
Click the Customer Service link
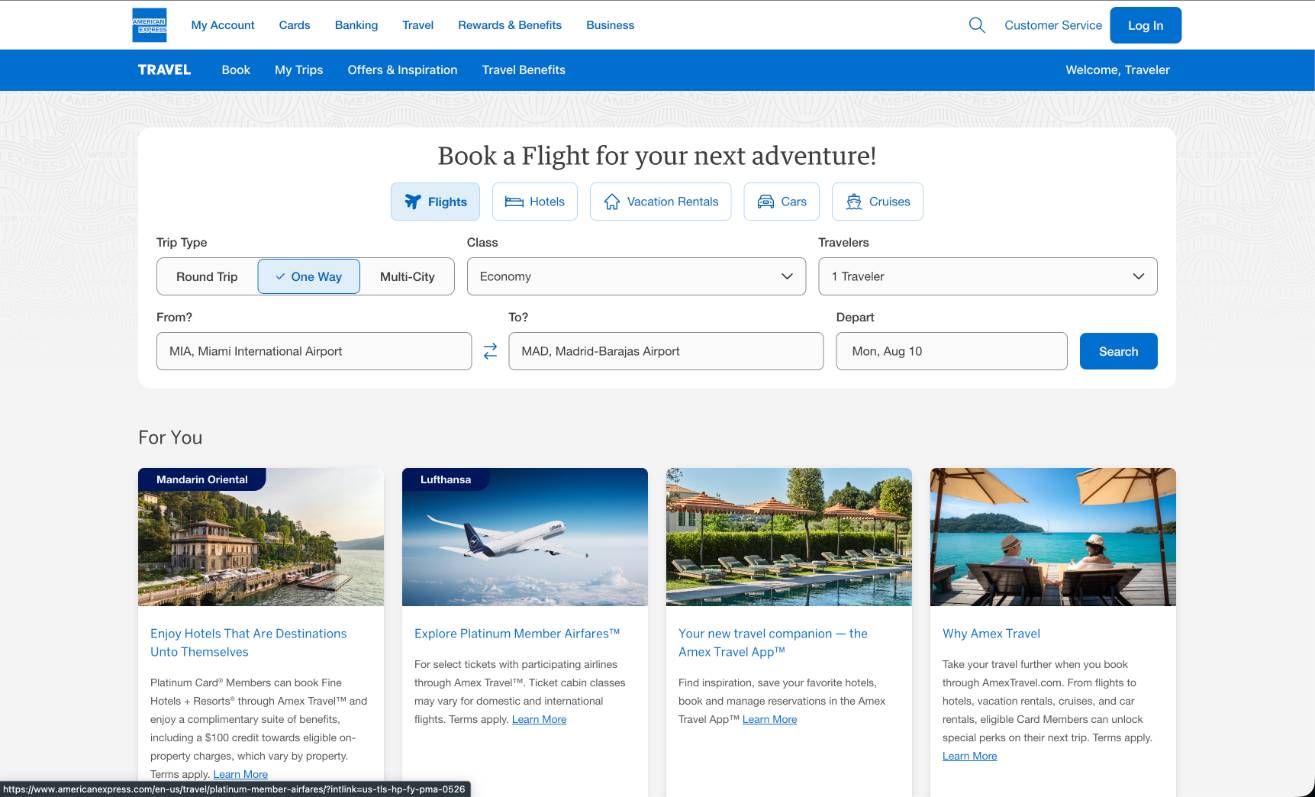pos(1053,25)
